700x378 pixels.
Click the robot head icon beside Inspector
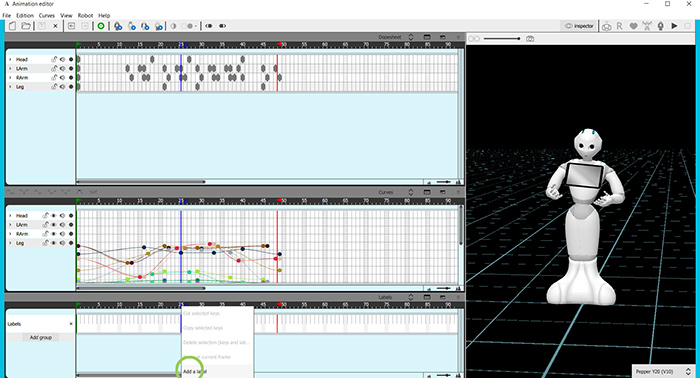[606, 26]
